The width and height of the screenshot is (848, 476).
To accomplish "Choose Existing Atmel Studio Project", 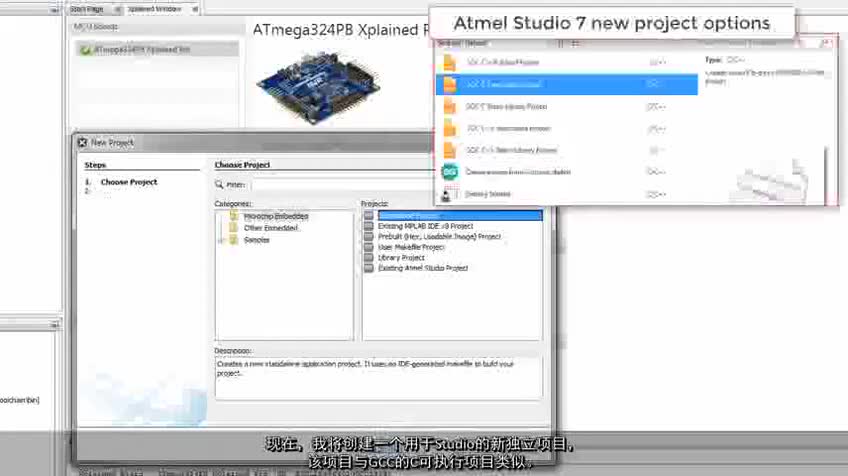I will click(x=422, y=268).
